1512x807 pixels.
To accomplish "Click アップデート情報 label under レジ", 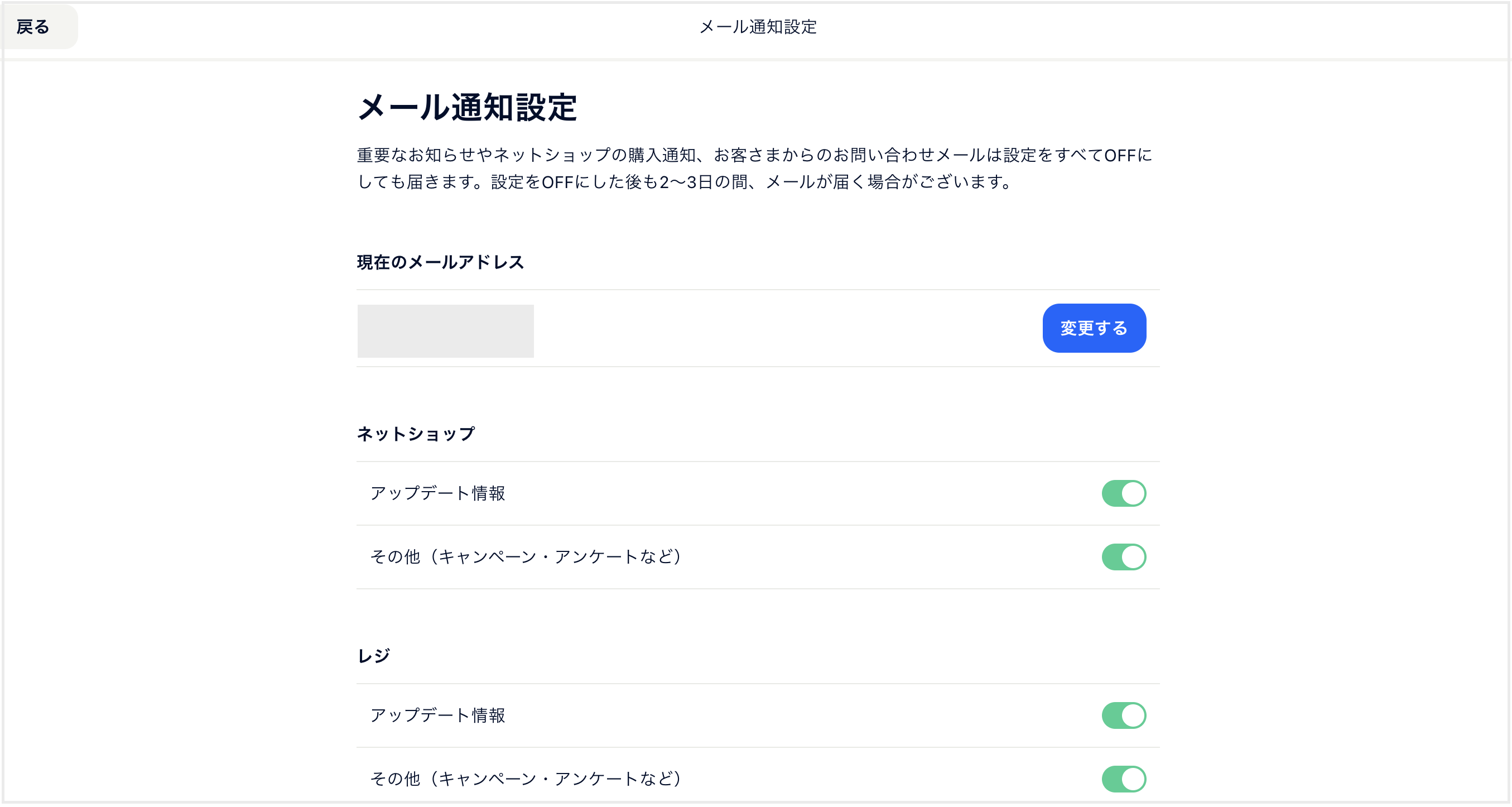I will click(437, 715).
